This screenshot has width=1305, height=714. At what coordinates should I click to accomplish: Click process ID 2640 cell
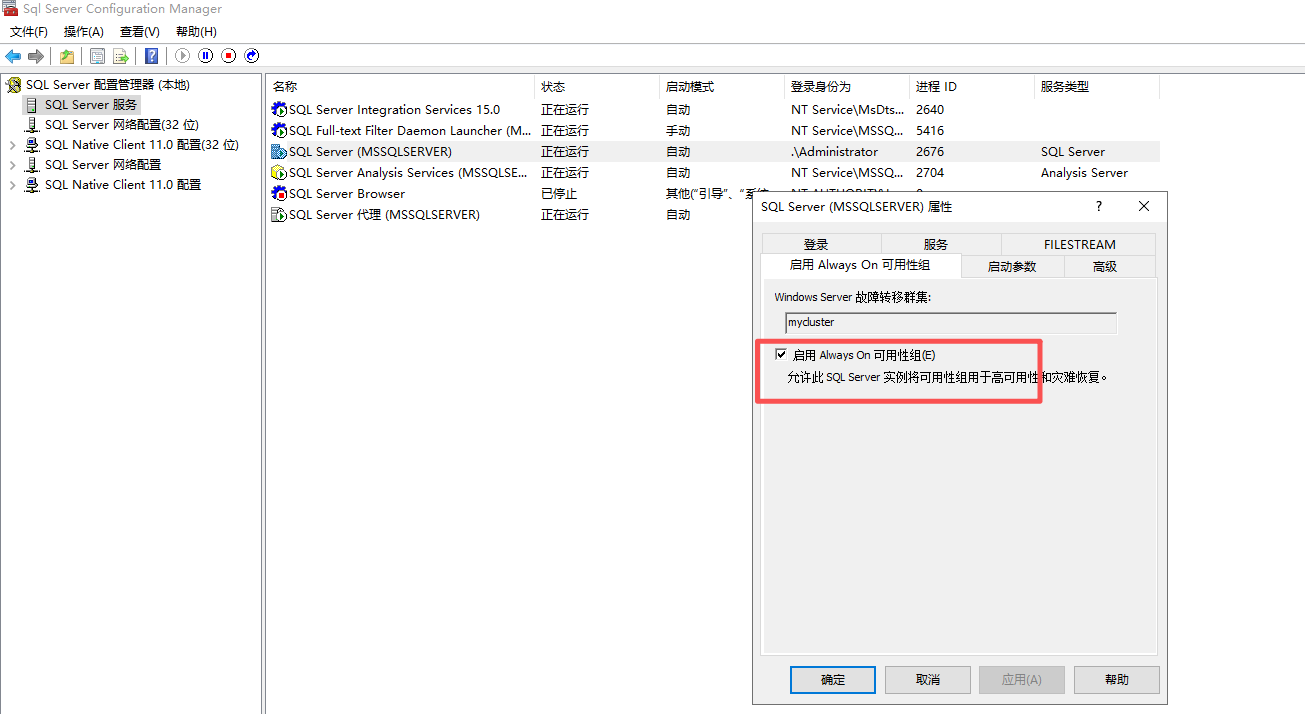(930, 110)
